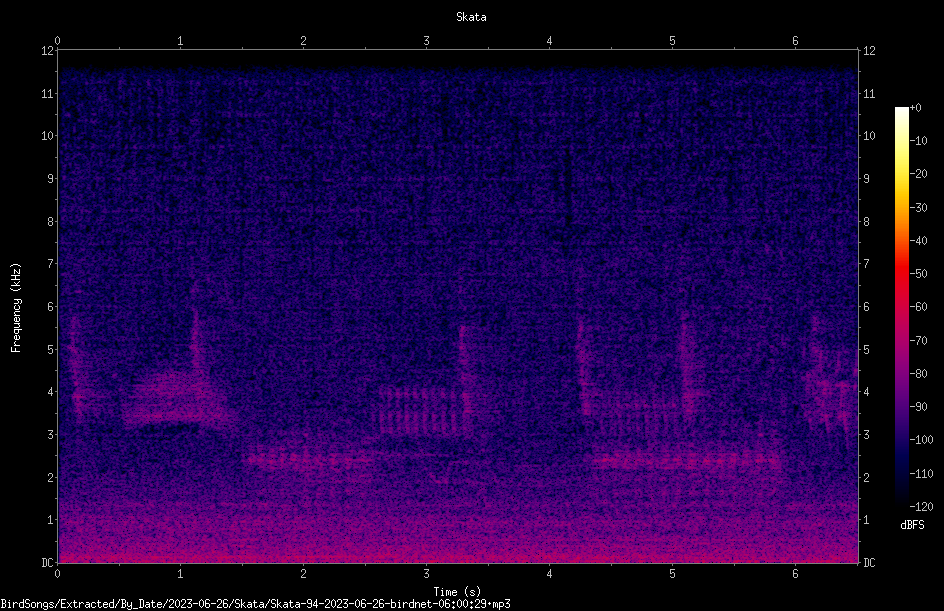Viewport: 944px width, 611px height.
Task: Click the "2" tick on the right frequency axis
Action: tap(866, 477)
